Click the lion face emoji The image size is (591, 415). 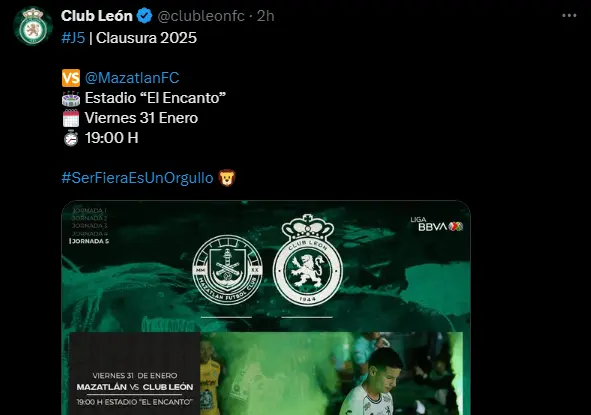[x=227, y=178]
